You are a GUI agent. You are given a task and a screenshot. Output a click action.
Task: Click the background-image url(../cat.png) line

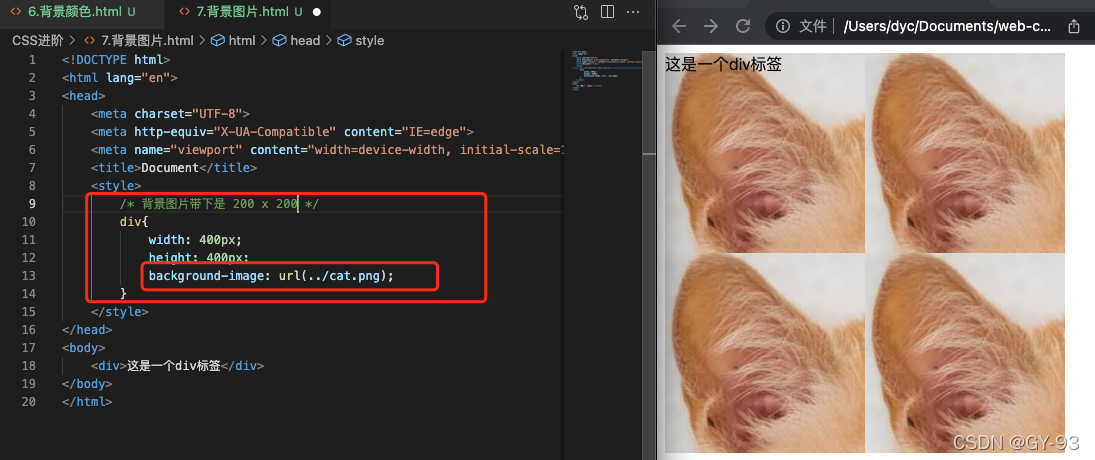[x=271, y=276]
